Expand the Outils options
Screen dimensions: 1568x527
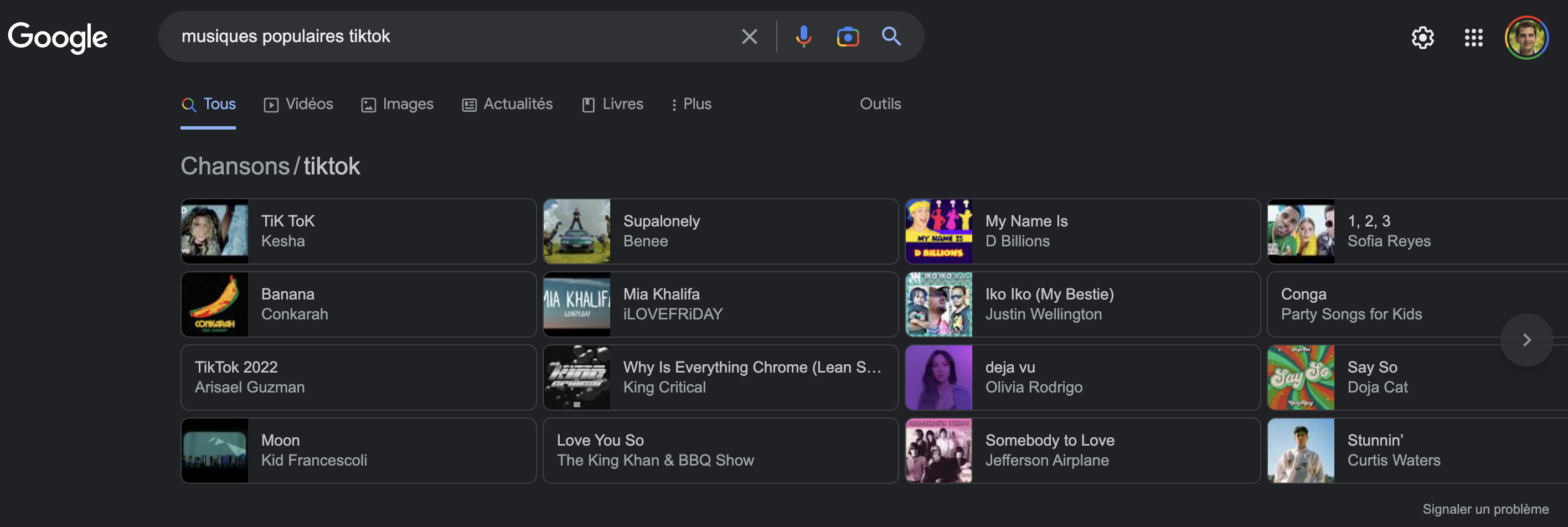880,104
